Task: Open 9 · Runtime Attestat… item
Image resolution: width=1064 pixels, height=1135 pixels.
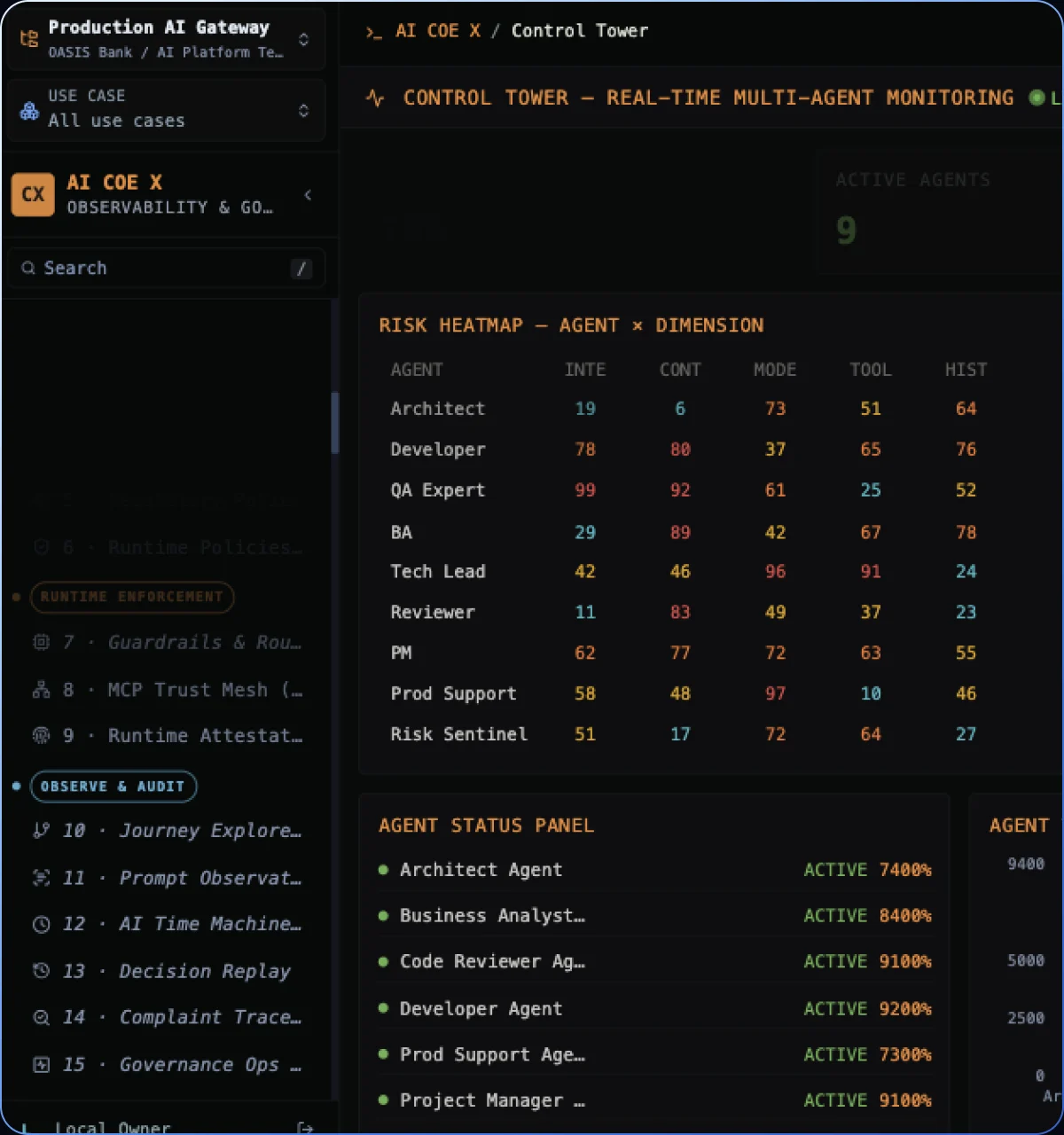Action: point(168,736)
